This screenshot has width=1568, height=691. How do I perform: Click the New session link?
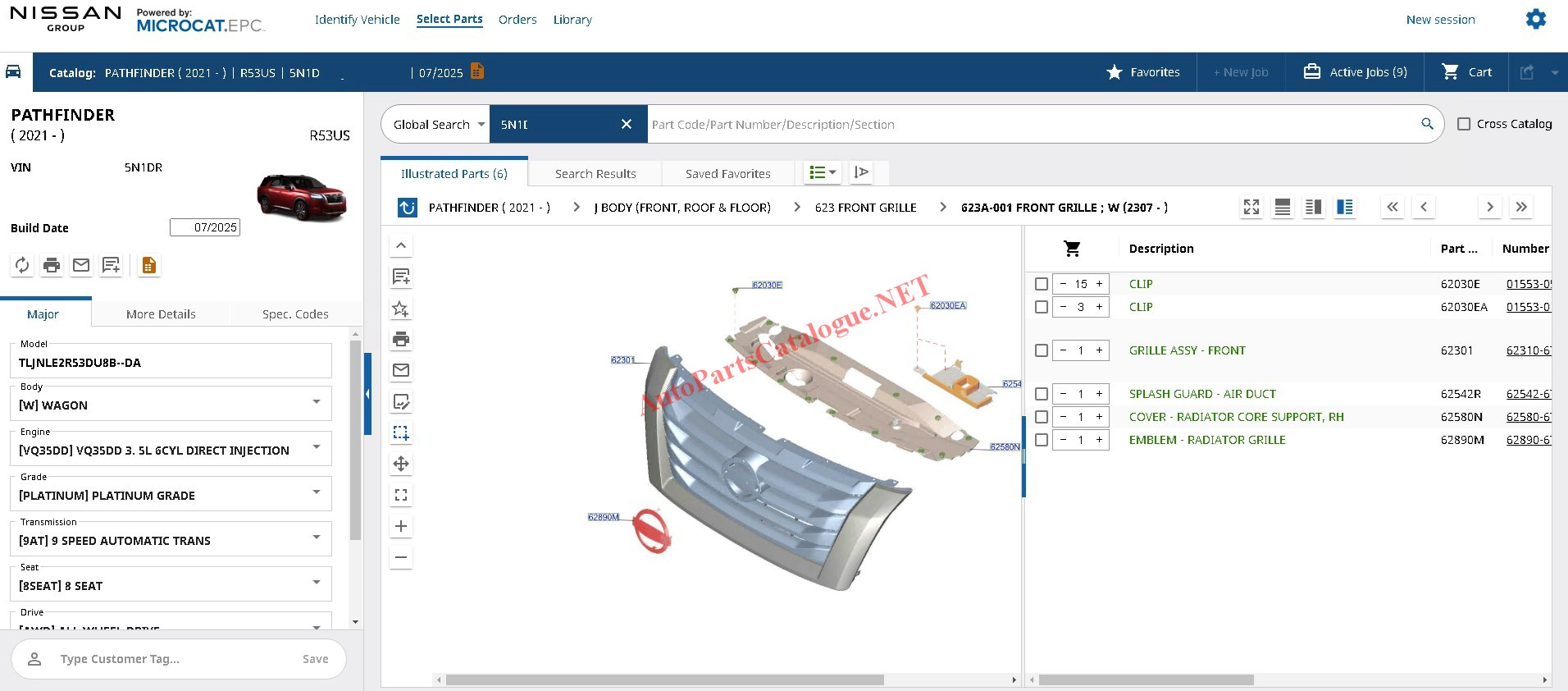click(1440, 20)
